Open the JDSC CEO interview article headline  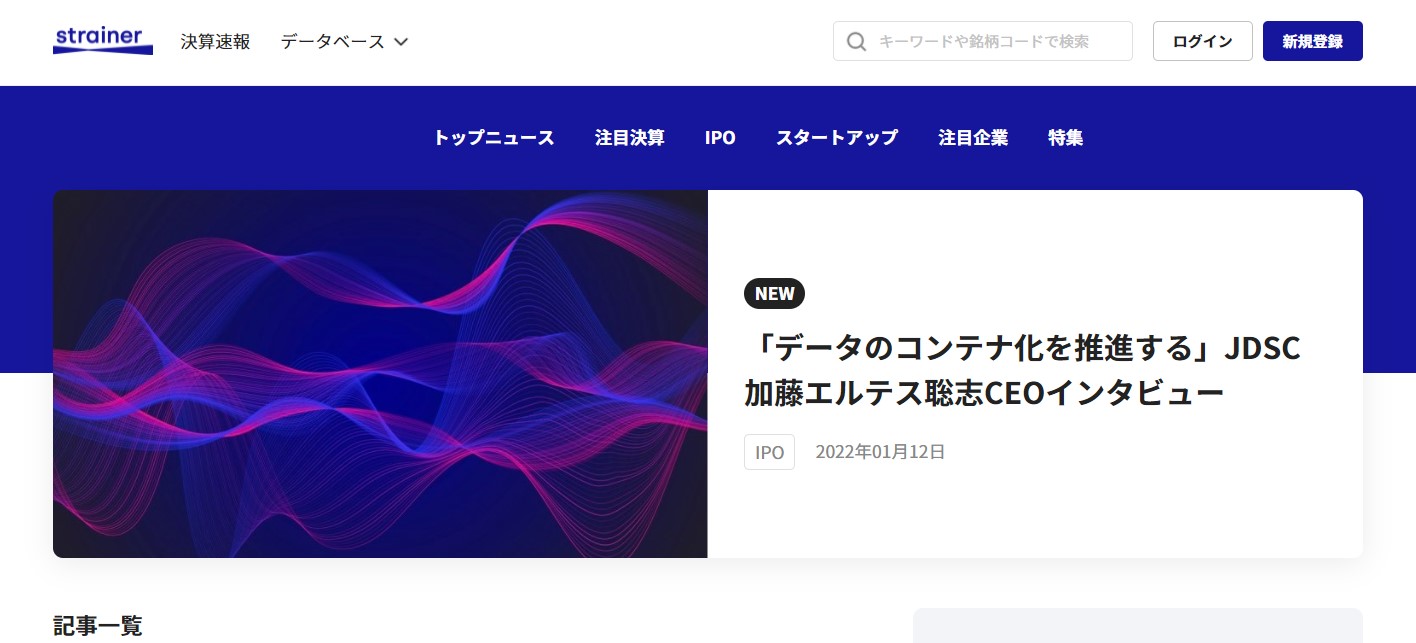click(x=1020, y=370)
